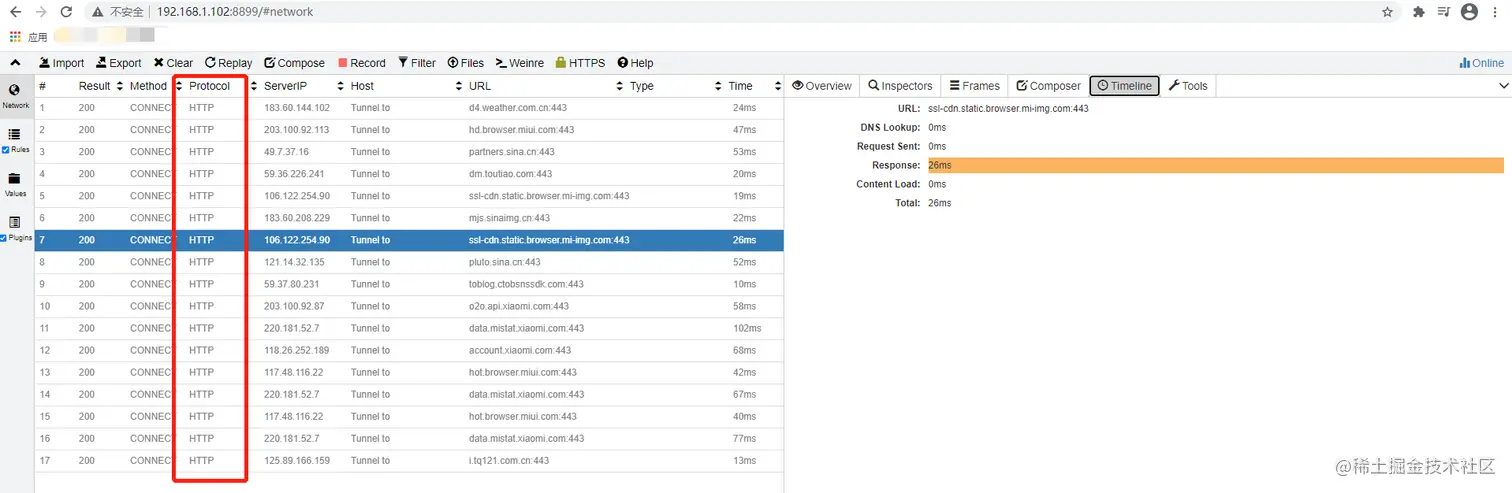Sort by the URL column
Viewport: 1512px width, 493px height.
545,86
